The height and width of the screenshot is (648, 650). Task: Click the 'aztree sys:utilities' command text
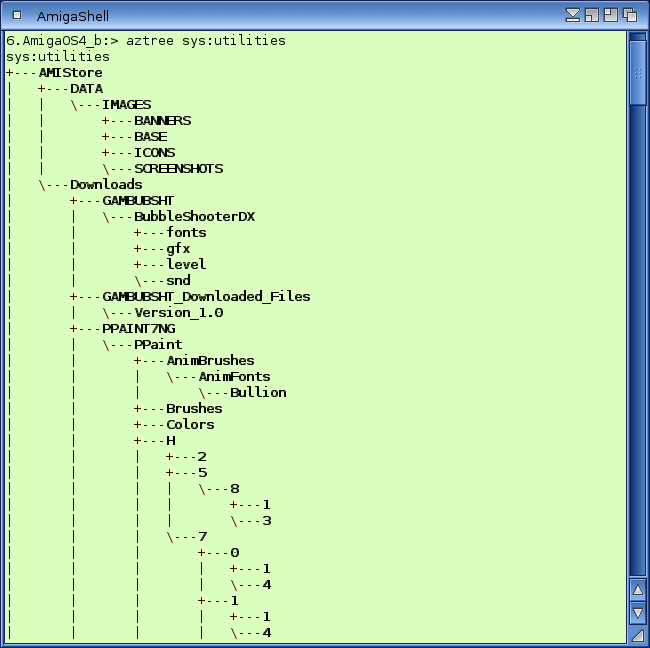[x=206, y=41]
